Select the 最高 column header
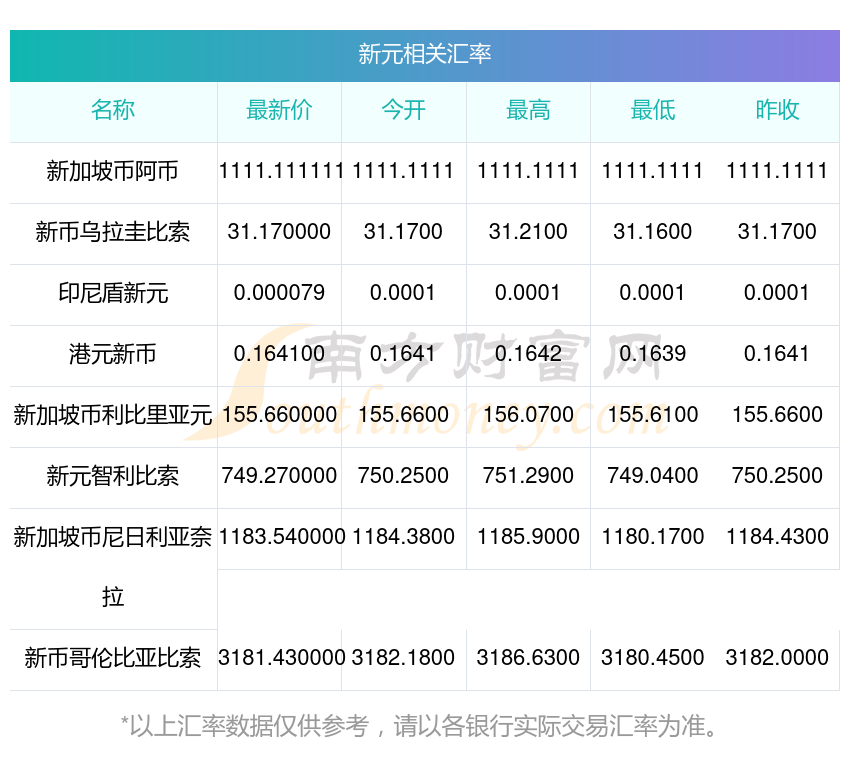This screenshot has height=757, width=850. [x=528, y=110]
